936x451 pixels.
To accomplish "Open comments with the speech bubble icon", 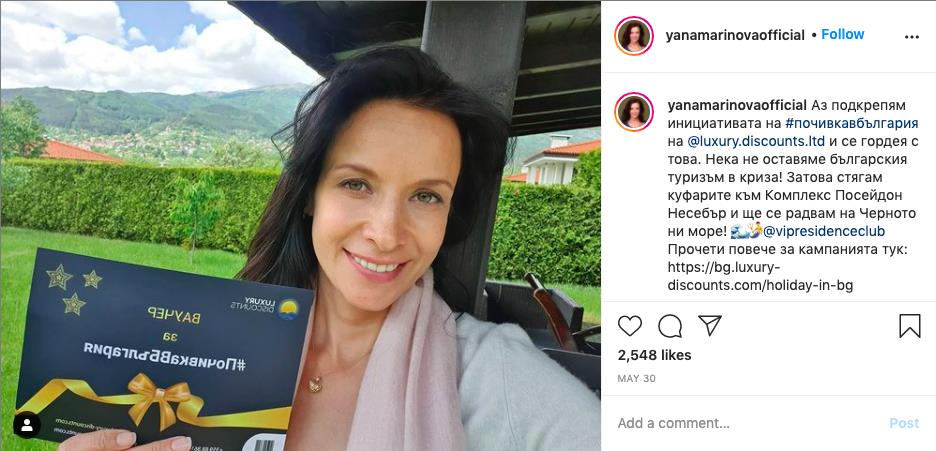I will tap(670, 326).
